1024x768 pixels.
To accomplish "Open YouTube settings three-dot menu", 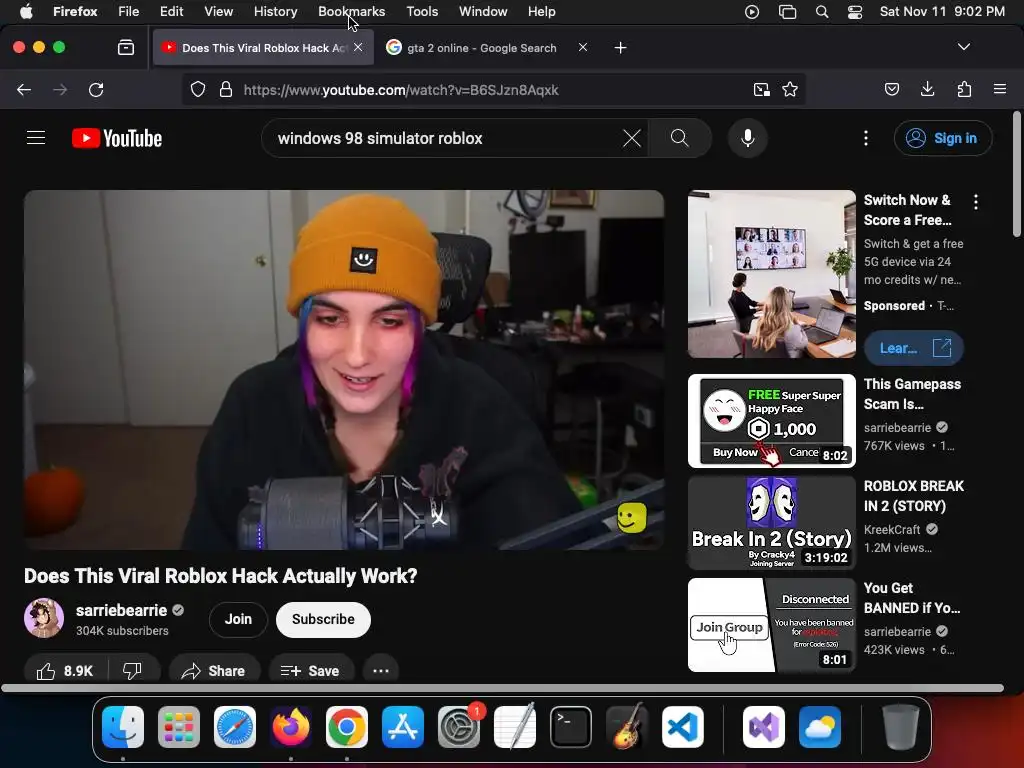I will click(x=866, y=138).
